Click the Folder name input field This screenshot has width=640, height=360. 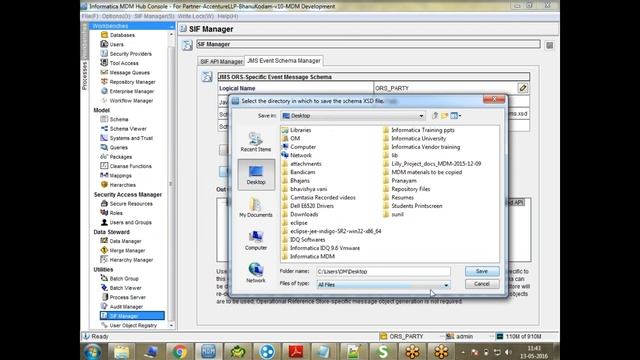383,271
